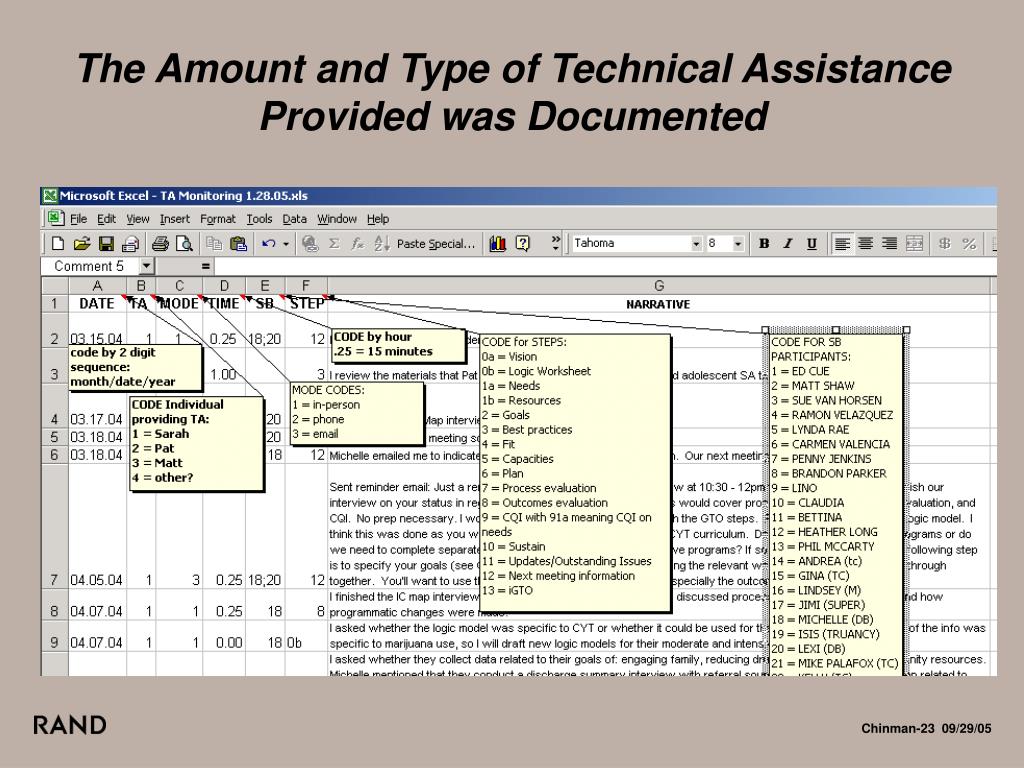Click the 'MODE CODES' comment box
This screenshot has height=768, width=1024.
[x=357, y=413]
